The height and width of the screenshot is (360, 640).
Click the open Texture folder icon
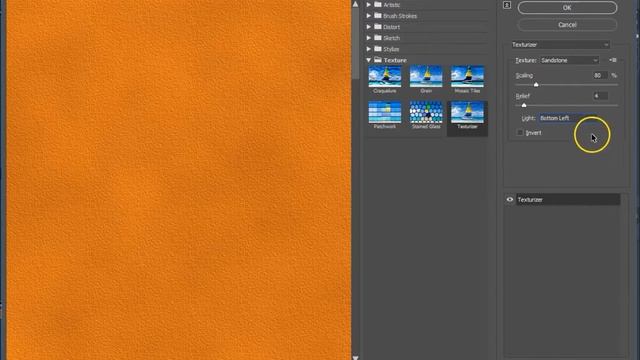pyautogui.click(x=378, y=60)
